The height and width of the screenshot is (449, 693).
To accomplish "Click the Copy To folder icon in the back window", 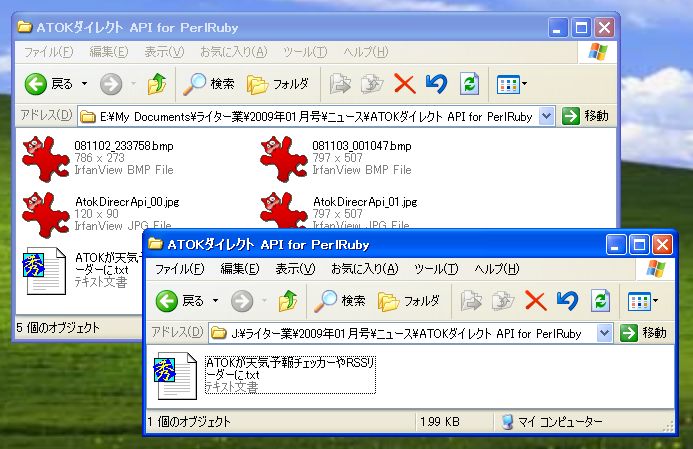I will coord(372,84).
